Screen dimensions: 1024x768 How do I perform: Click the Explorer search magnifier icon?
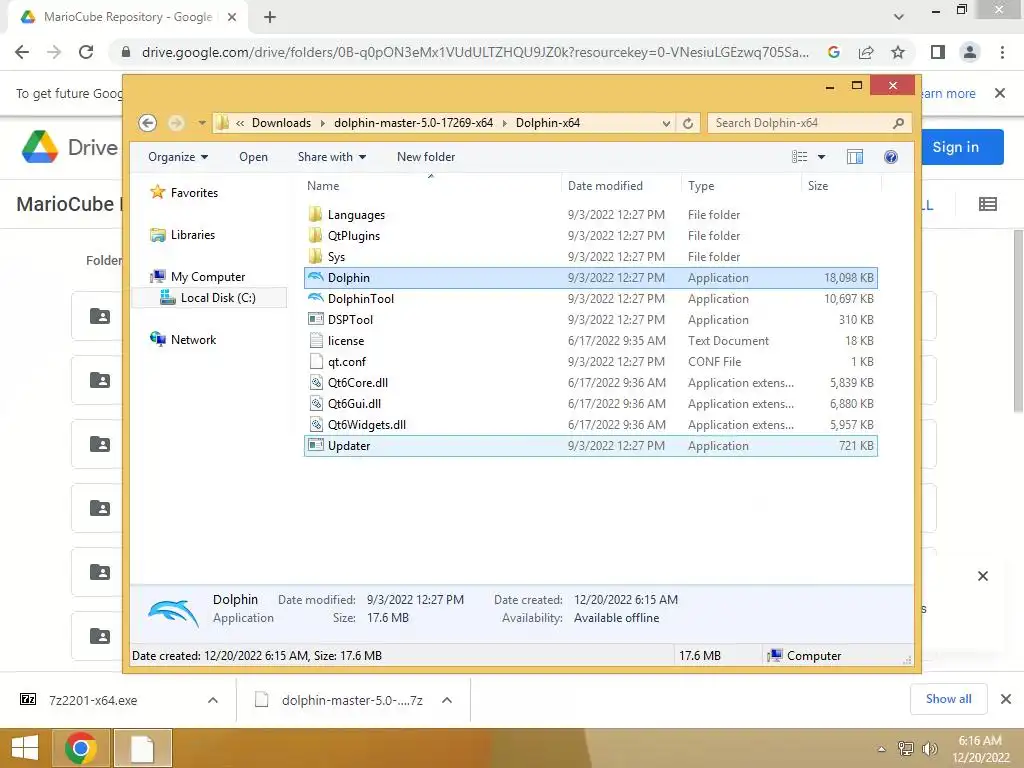pyautogui.click(x=899, y=123)
